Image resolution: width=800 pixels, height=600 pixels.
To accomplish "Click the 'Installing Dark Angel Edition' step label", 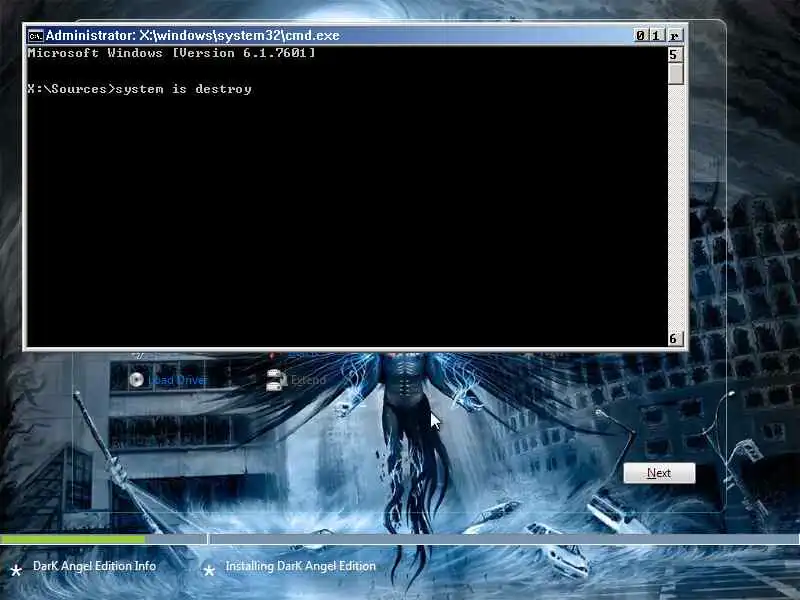I will (x=301, y=566).
